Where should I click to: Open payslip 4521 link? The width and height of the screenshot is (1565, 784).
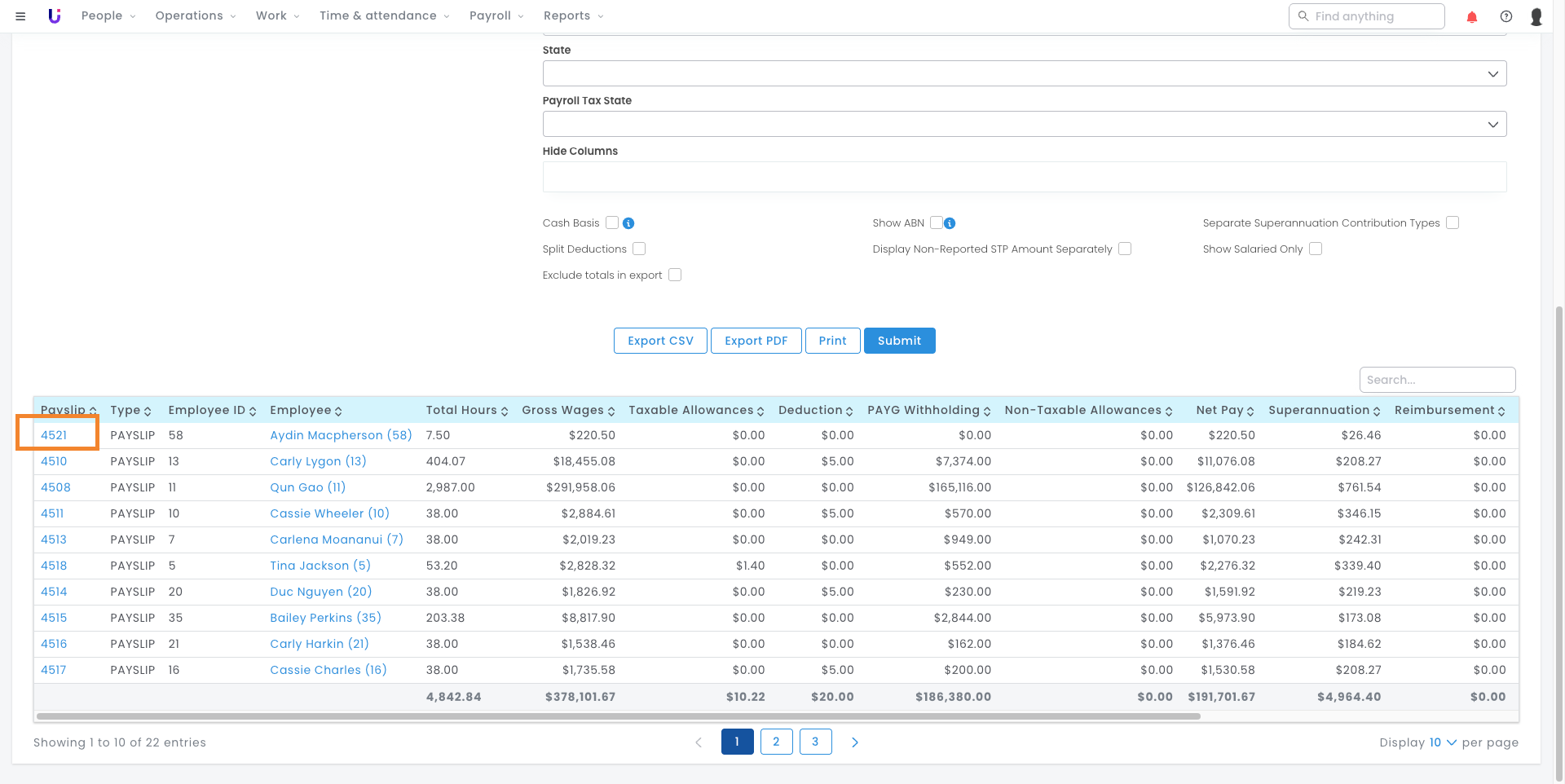point(54,435)
